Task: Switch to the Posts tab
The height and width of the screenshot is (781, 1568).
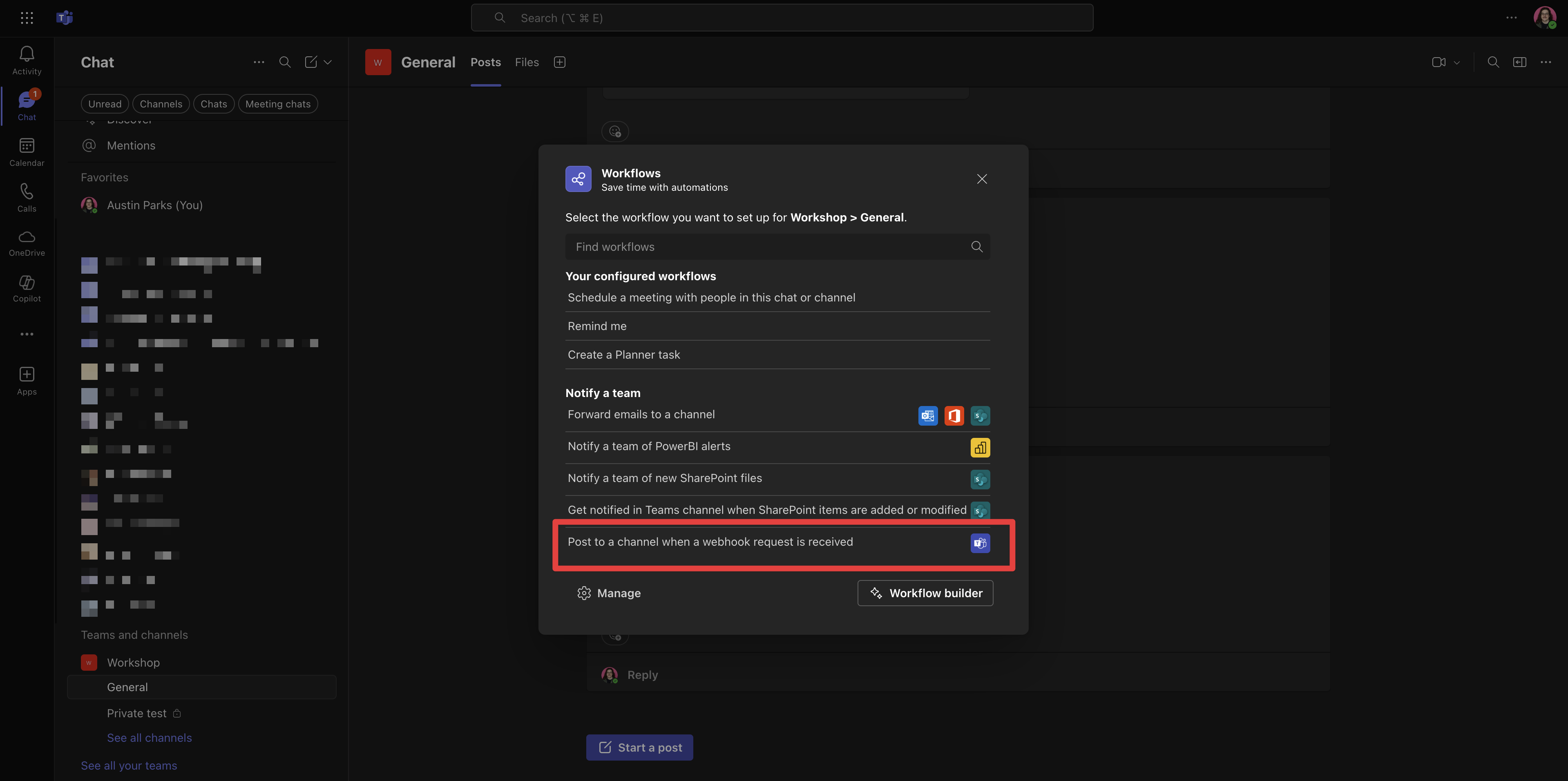Action: click(485, 62)
